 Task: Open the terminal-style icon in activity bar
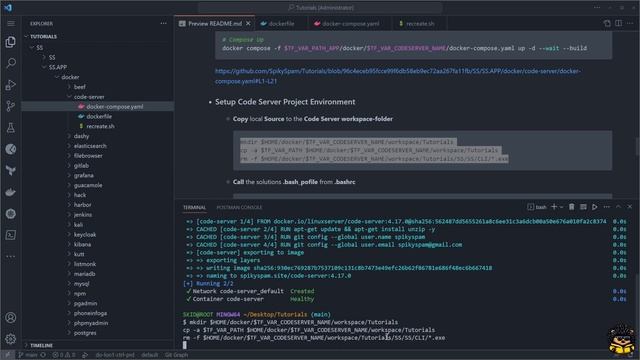click(x=11, y=235)
